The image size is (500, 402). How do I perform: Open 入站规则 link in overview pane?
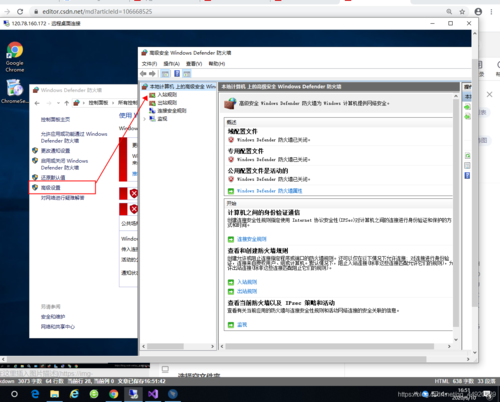(x=247, y=282)
